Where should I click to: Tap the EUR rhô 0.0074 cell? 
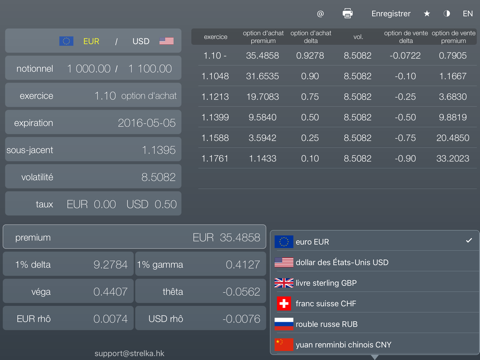click(x=68, y=319)
